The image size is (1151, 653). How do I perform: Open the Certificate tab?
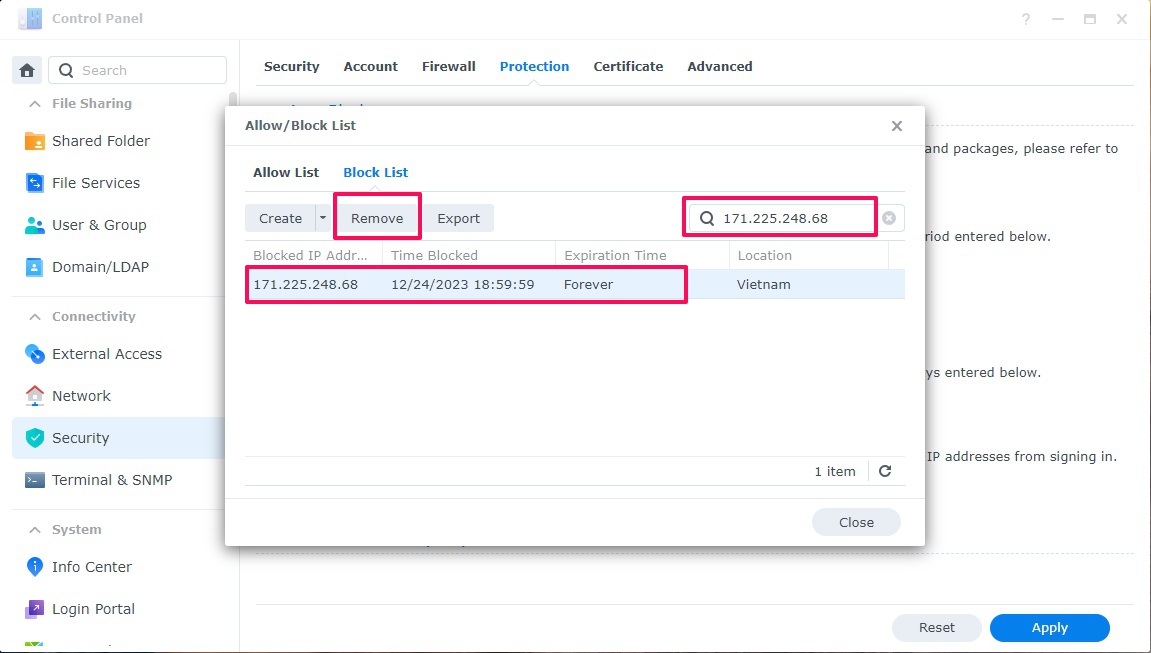pyautogui.click(x=628, y=66)
